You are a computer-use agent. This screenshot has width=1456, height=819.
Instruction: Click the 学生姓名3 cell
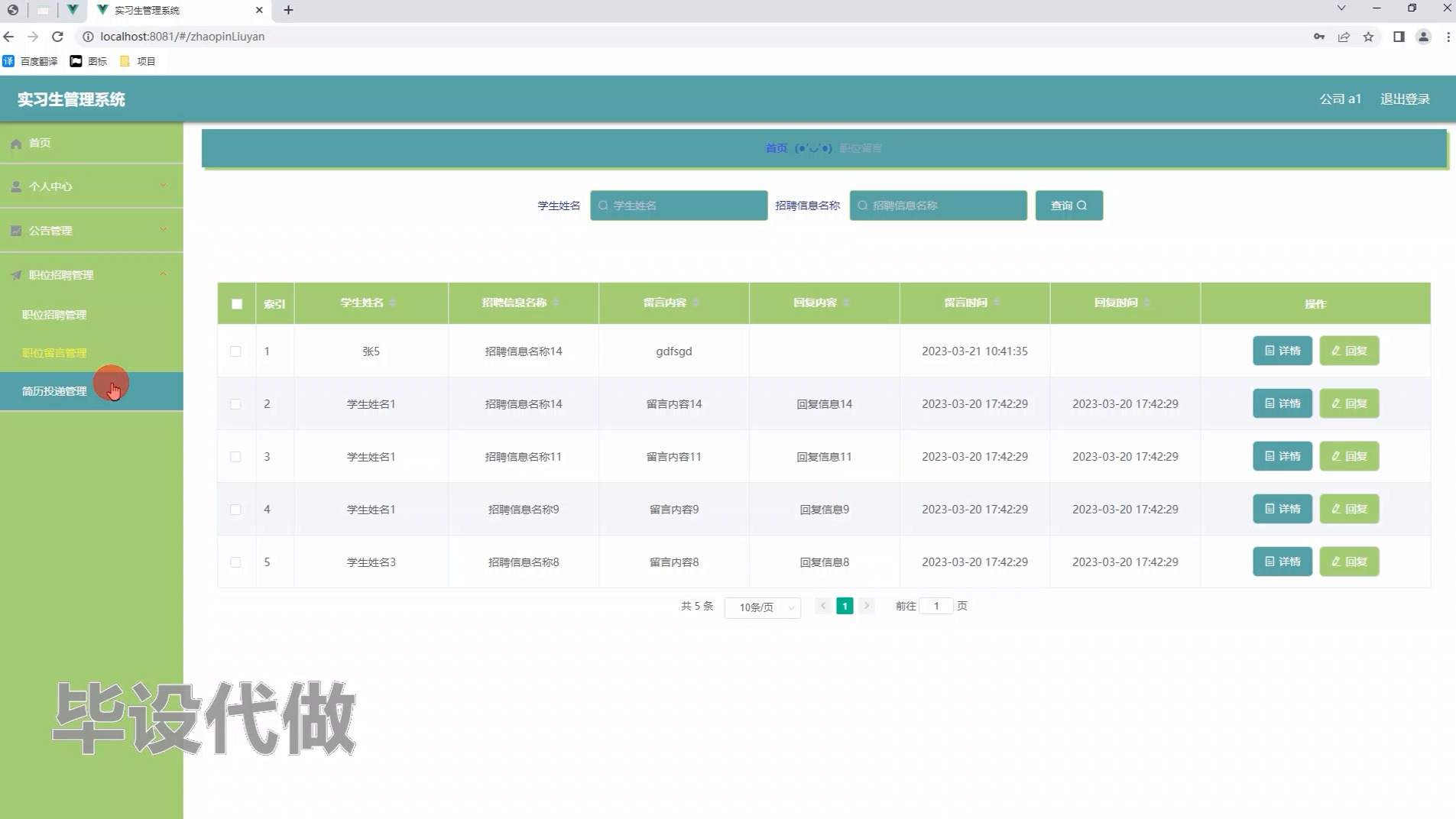pyautogui.click(x=371, y=562)
